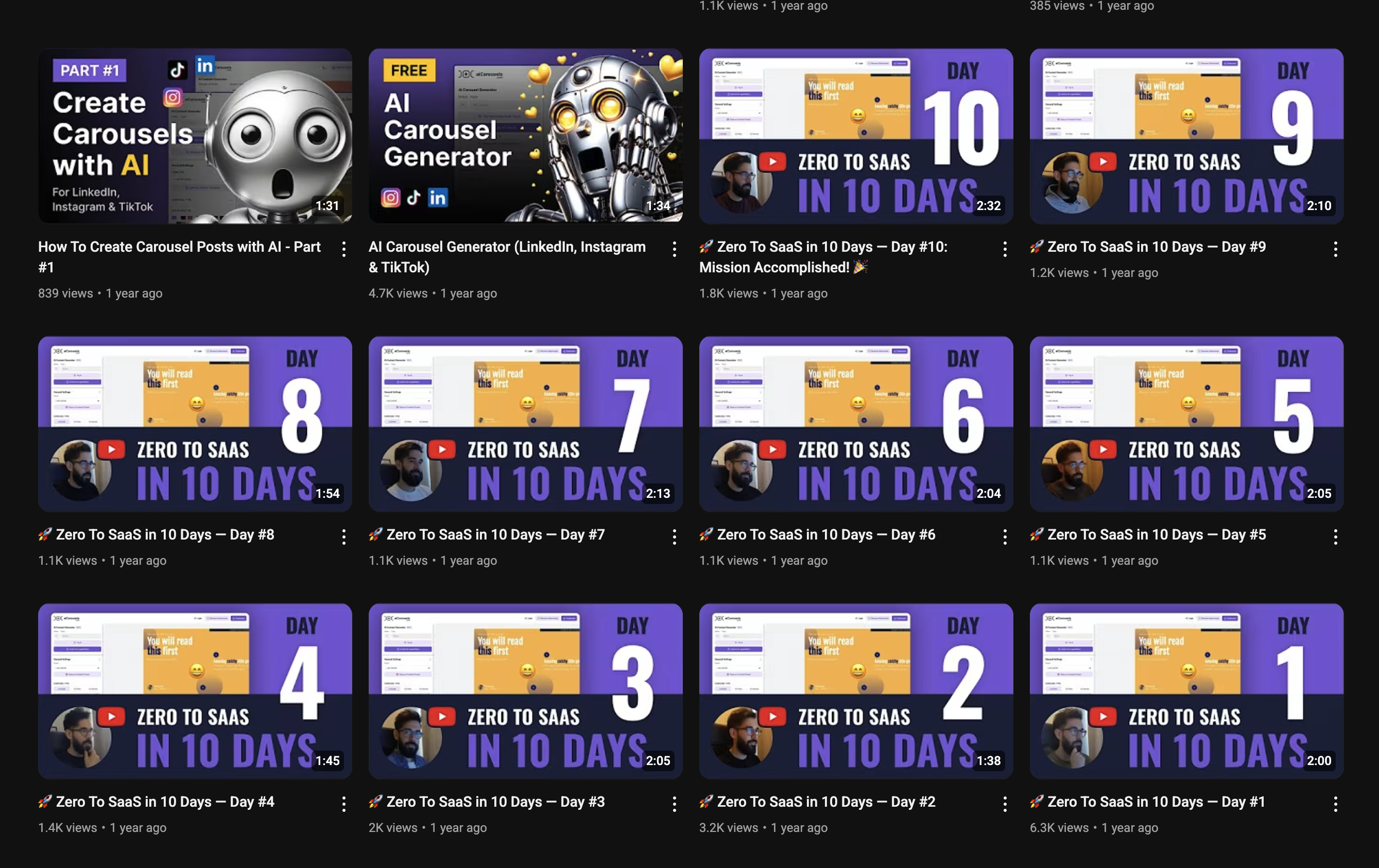This screenshot has width=1379, height=868.
Task: Open Day #3 video action menu
Action: (674, 804)
